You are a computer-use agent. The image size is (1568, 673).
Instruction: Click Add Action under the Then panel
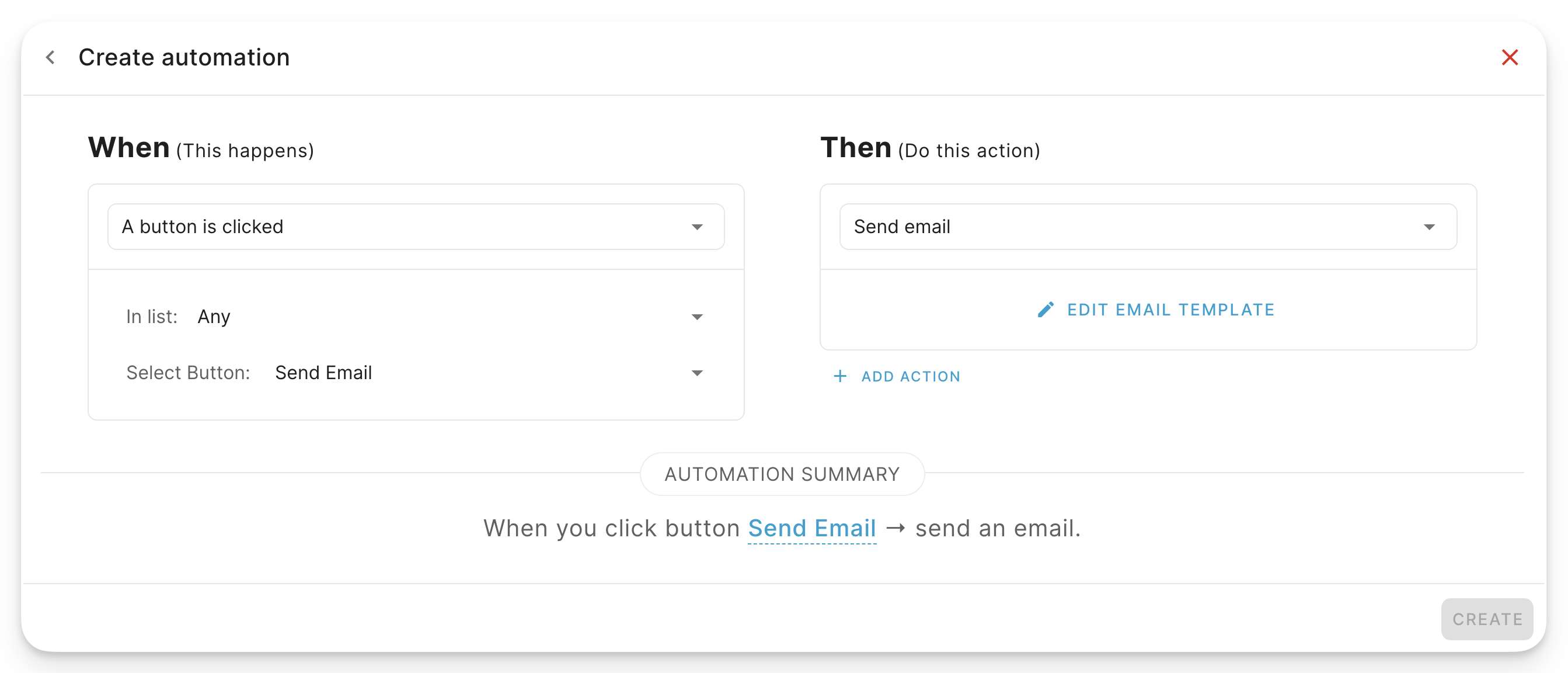click(910, 376)
